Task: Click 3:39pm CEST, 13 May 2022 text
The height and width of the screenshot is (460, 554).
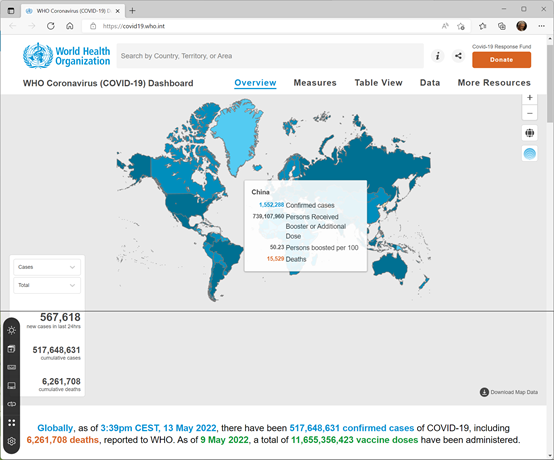Action: (x=158, y=428)
